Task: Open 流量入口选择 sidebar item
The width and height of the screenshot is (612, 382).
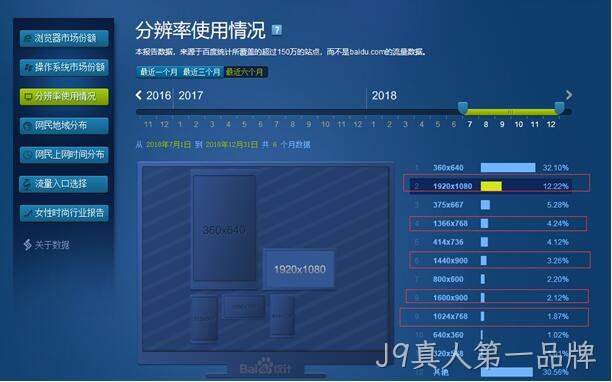Action: (x=64, y=184)
